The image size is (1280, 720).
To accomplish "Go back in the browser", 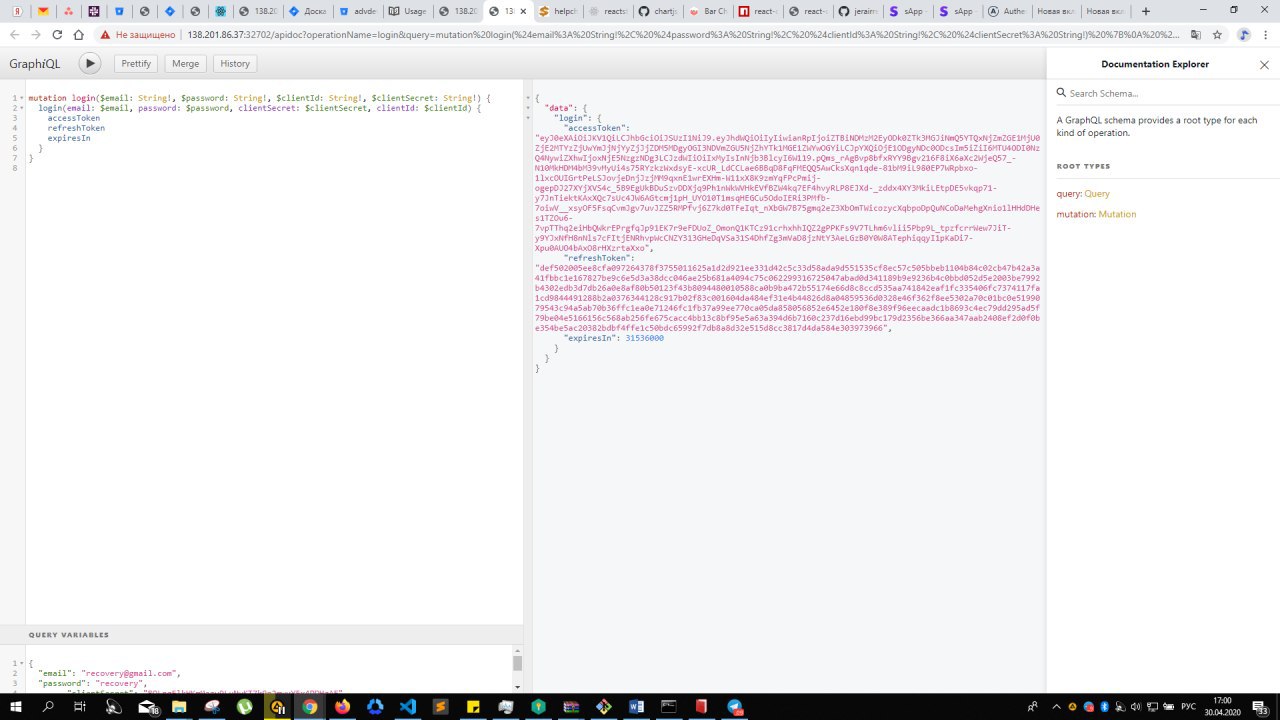I will click(13, 34).
